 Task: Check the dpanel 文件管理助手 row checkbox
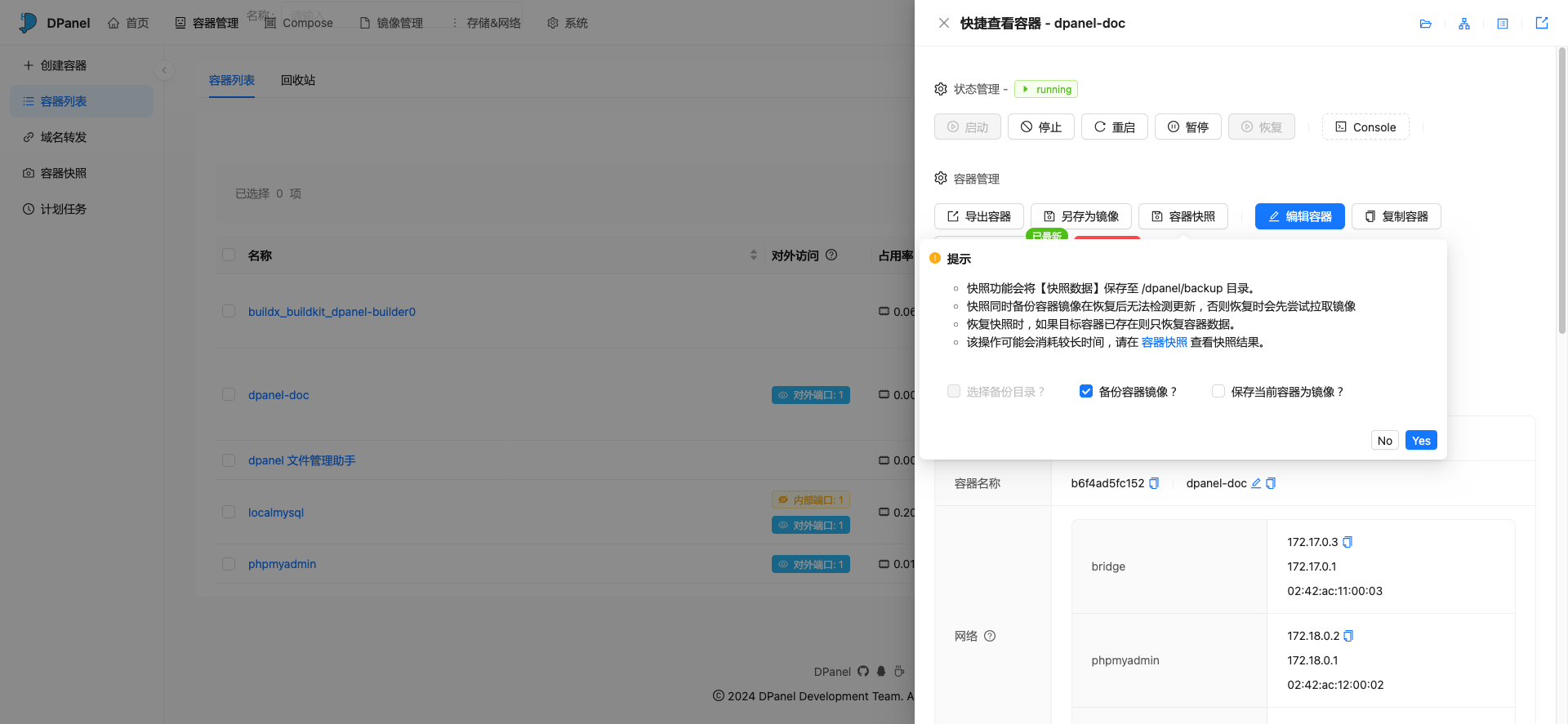point(229,460)
